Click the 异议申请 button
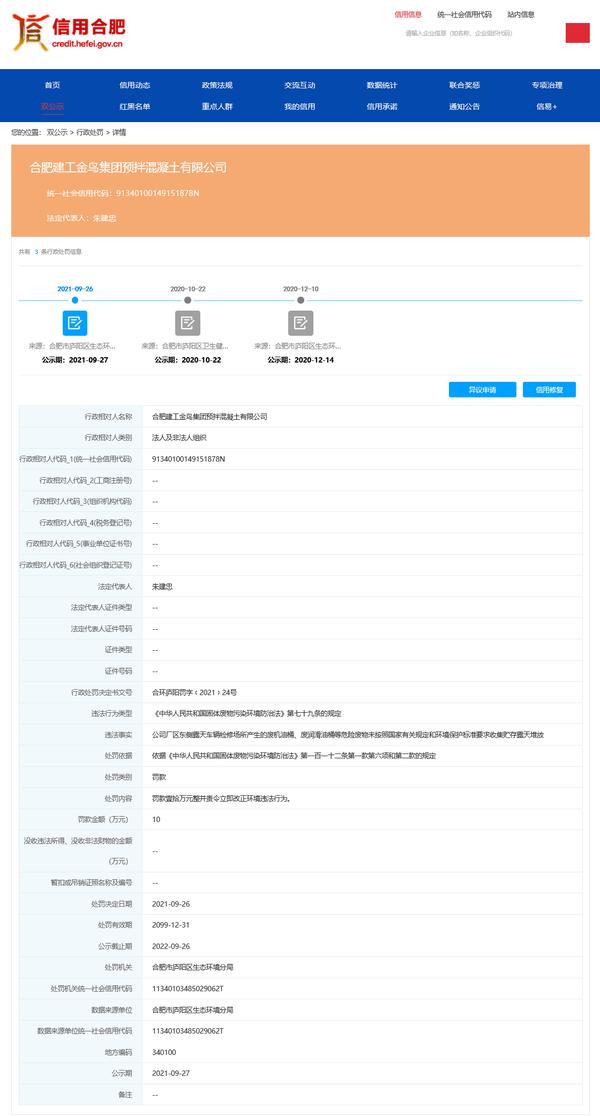Image resolution: width=600 pixels, height=1116 pixels. pos(482,390)
